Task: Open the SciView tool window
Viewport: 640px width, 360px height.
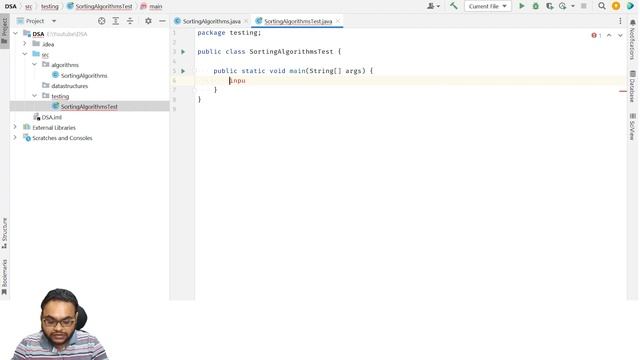Action: (632, 127)
